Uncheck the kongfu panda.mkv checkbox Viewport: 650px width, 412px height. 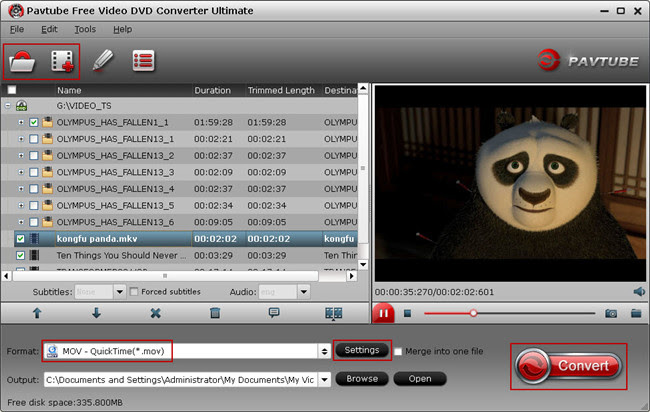click(20, 239)
